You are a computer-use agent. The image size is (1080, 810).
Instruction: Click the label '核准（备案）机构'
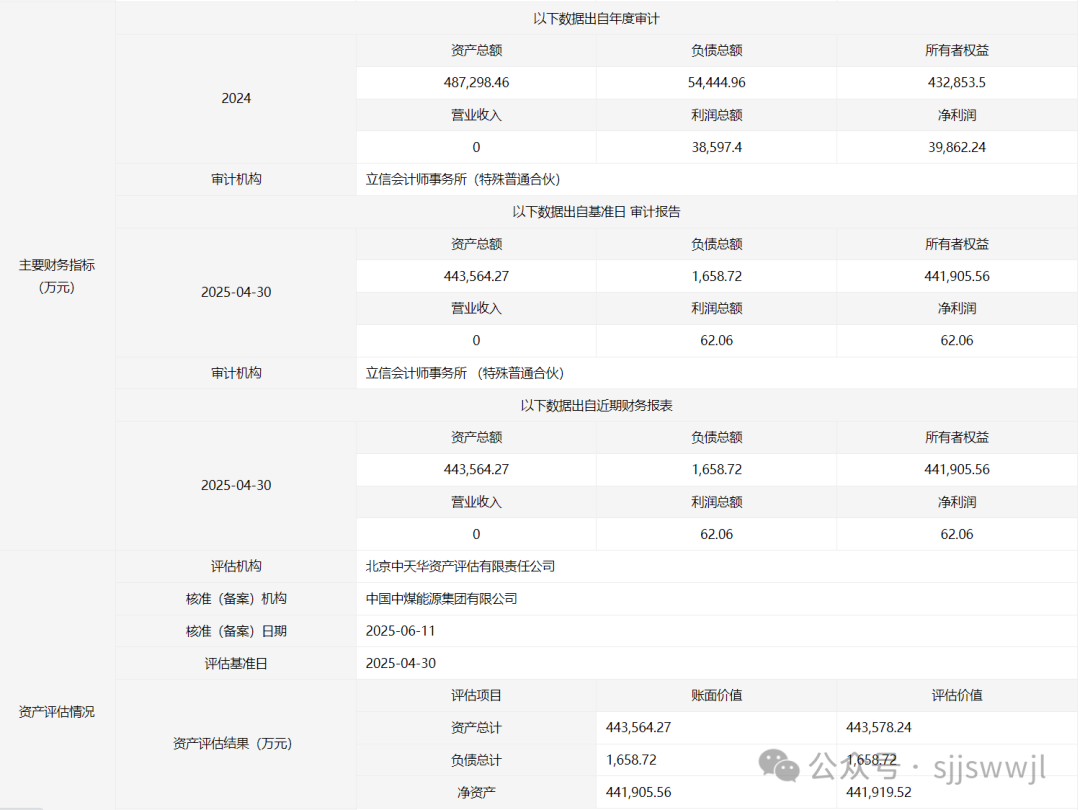pos(236,599)
